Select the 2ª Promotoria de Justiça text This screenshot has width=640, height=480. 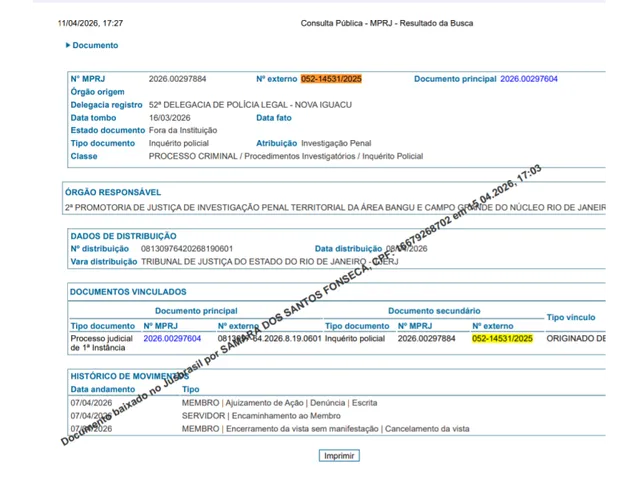click(x=335, y=207)
